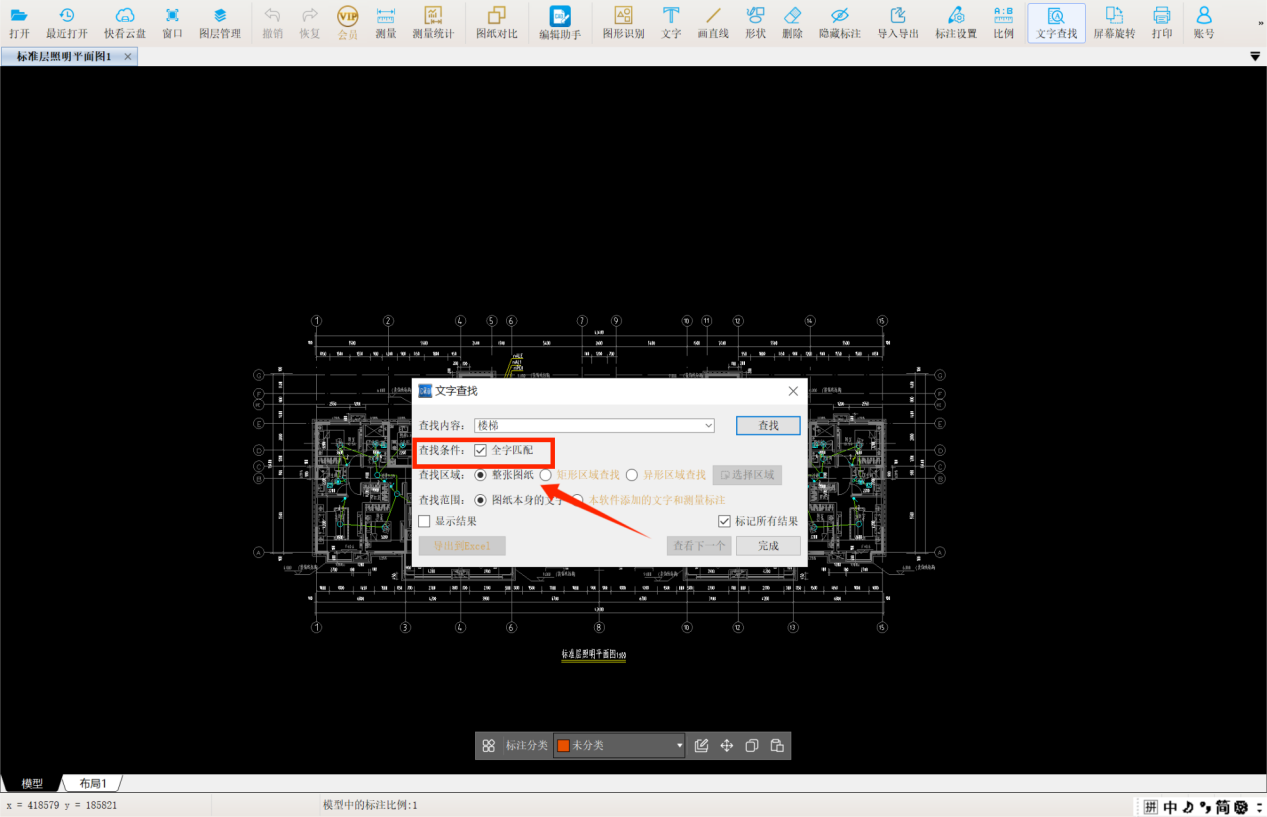Open 导入导出 import and export
Image resolution: width=1267 pixels, height=817 pixels.
point(898,22)
